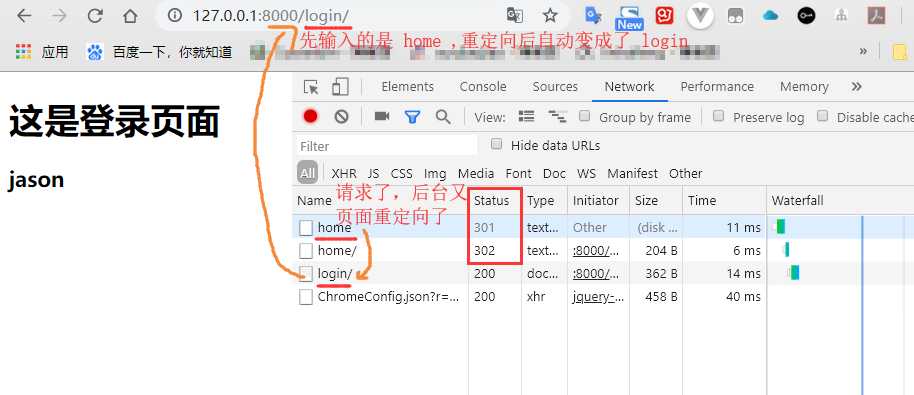
Task: Click the capture screenshots camera icon
Action: click(382, 116)
